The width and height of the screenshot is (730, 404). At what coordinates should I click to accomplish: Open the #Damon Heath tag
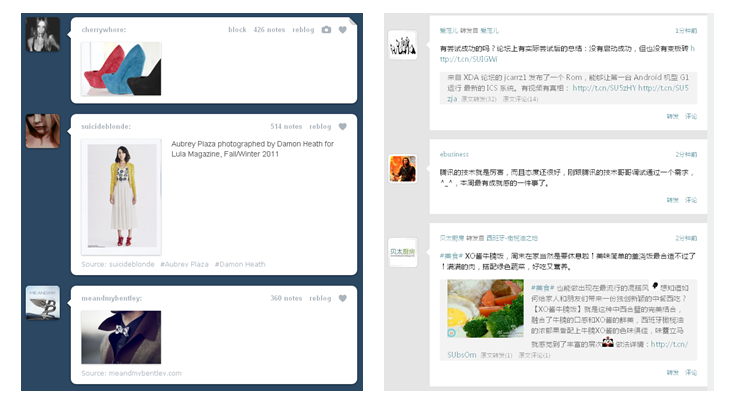(240, 264)
